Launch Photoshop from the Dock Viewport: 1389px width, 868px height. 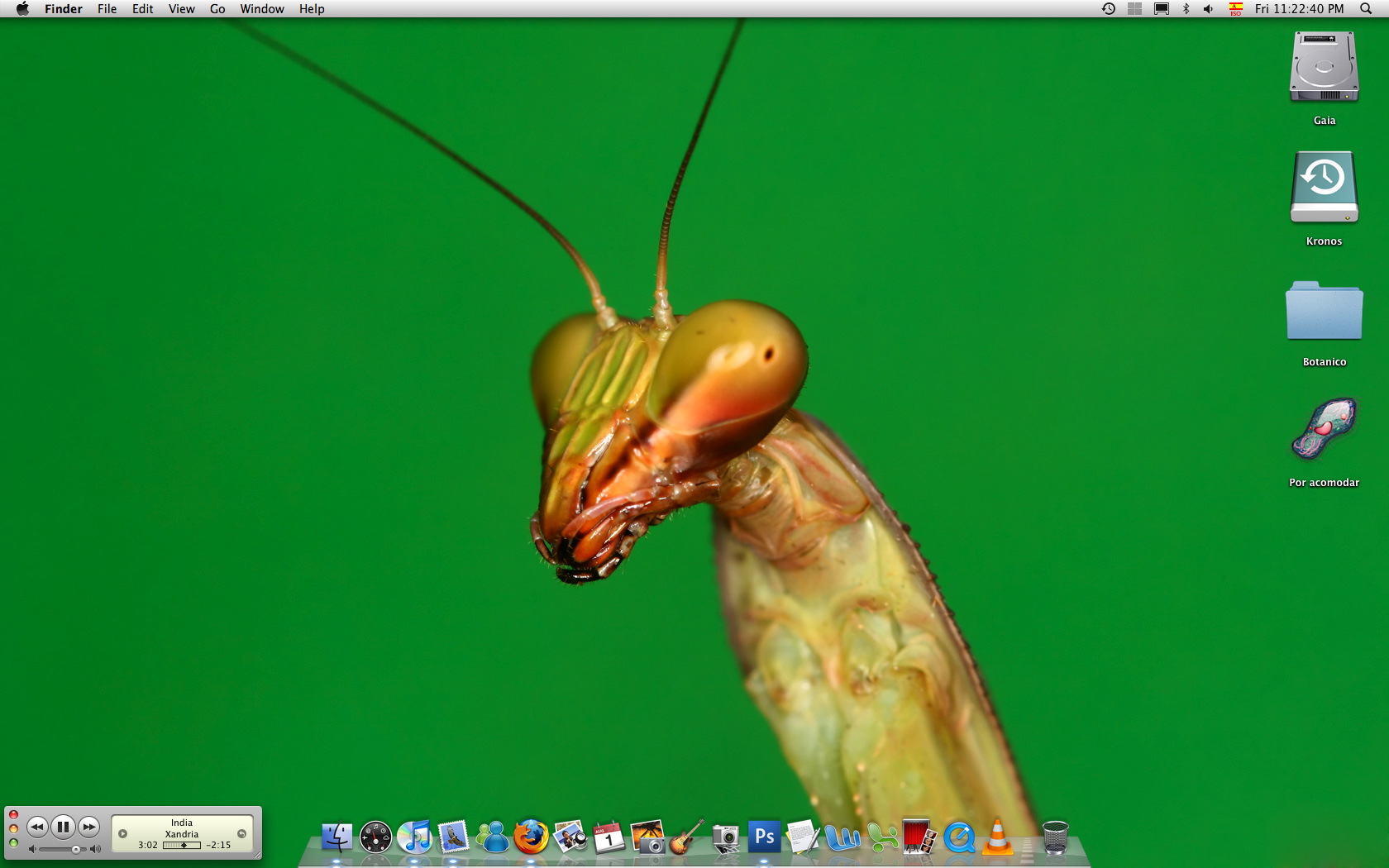tap(764, 837)
